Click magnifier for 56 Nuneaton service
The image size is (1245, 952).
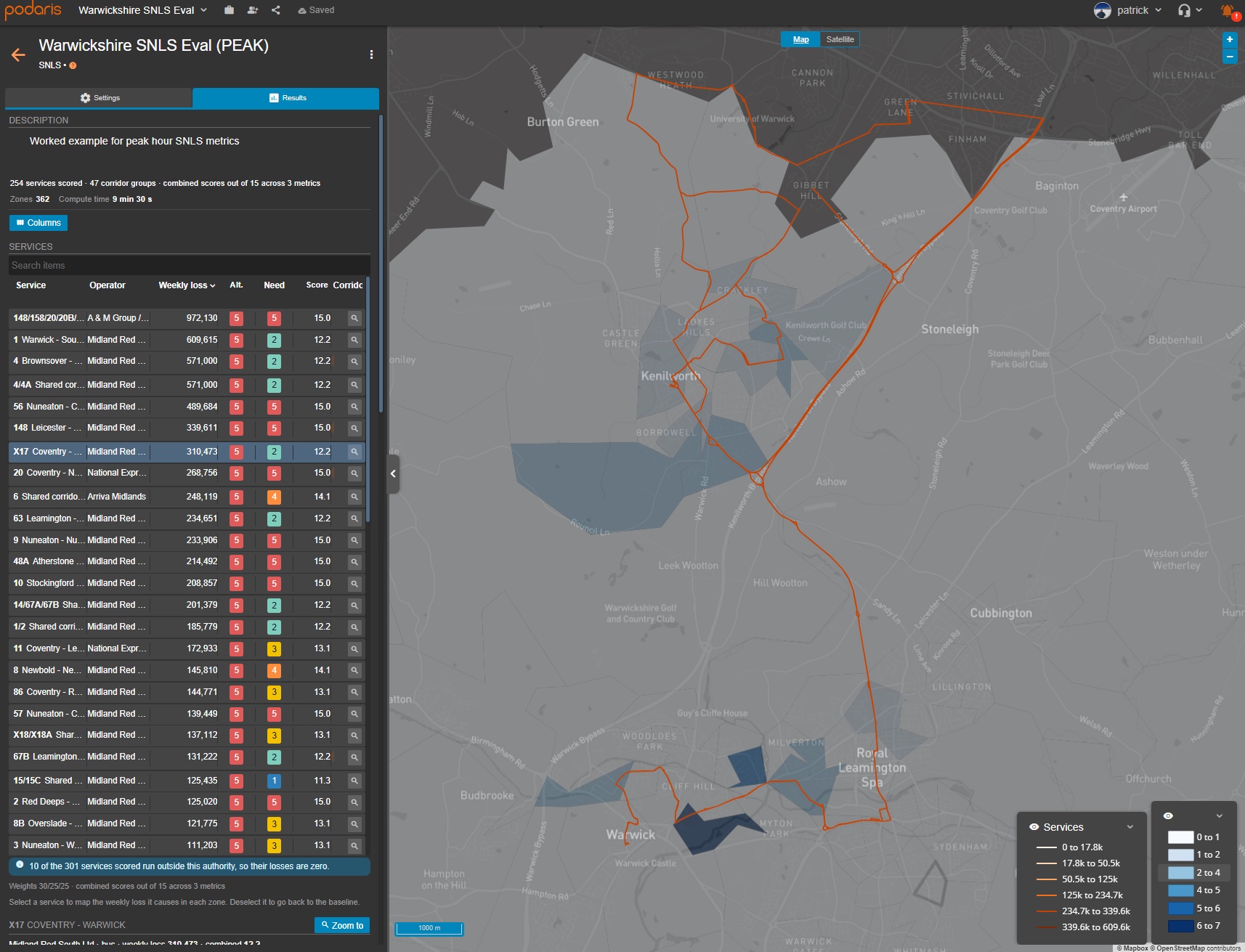point(354,407)
